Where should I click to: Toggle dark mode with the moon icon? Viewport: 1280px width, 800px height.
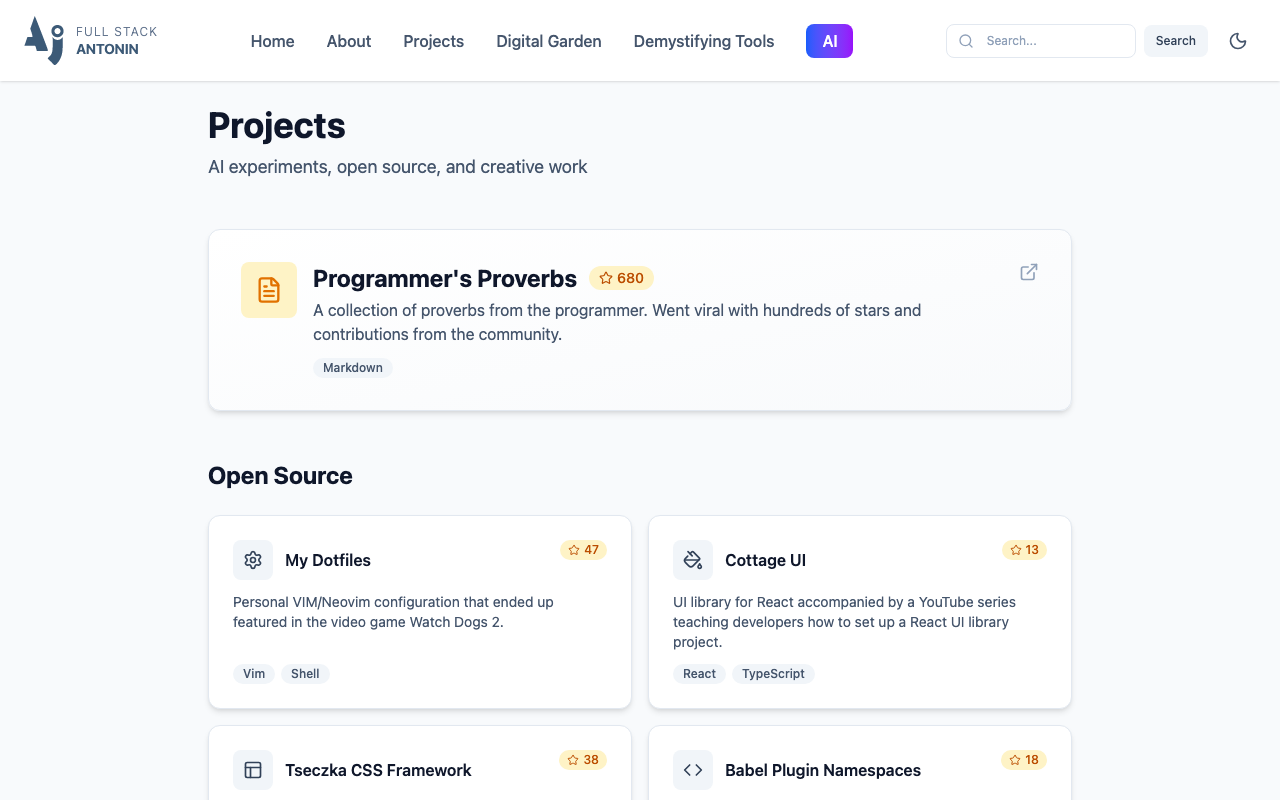(1238, 41)
